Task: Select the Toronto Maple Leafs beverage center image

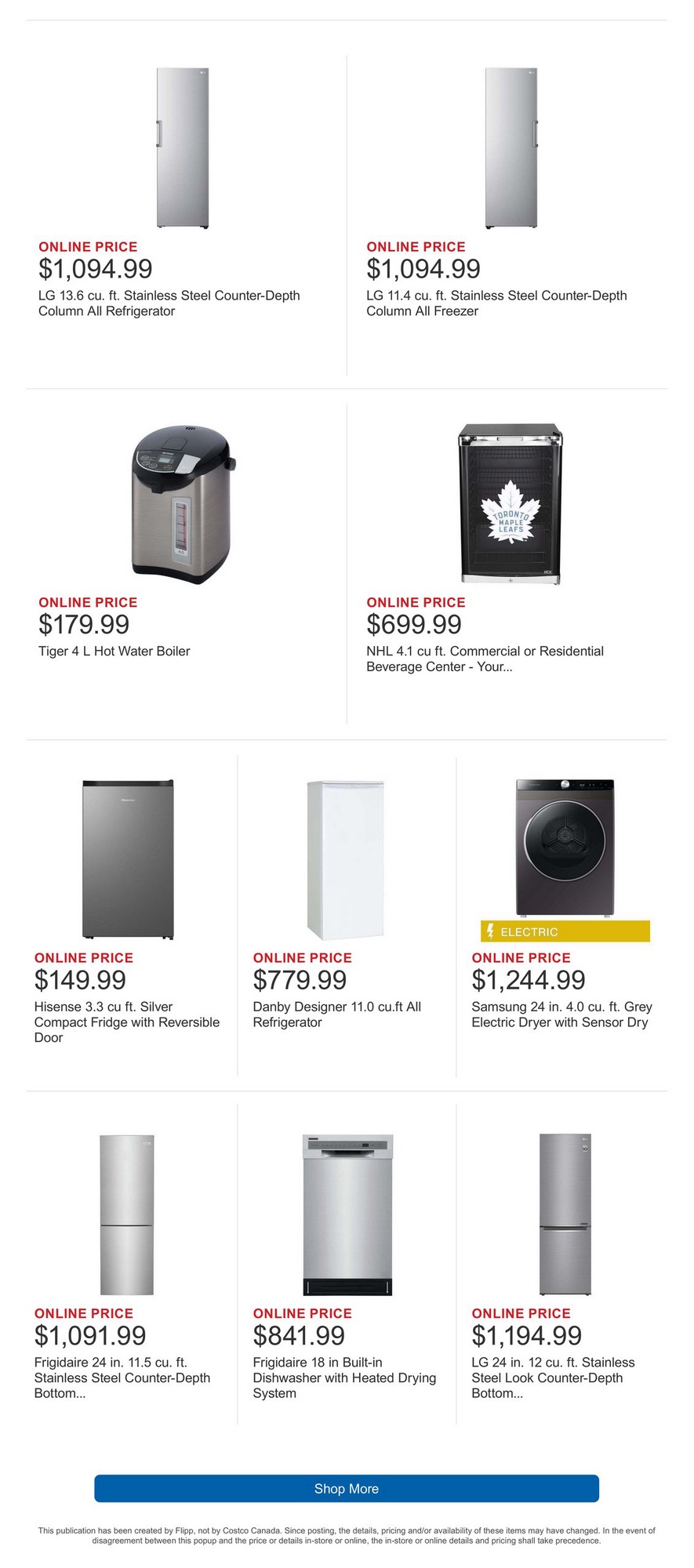Action: coord(511,504)
